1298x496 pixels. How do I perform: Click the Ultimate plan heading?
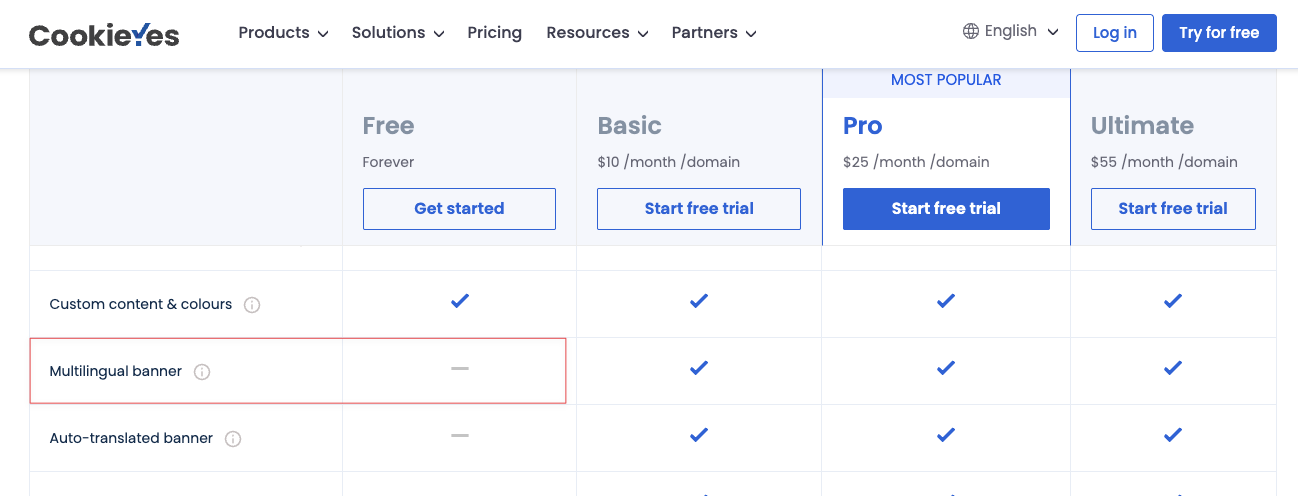(x=1142, y=126)
